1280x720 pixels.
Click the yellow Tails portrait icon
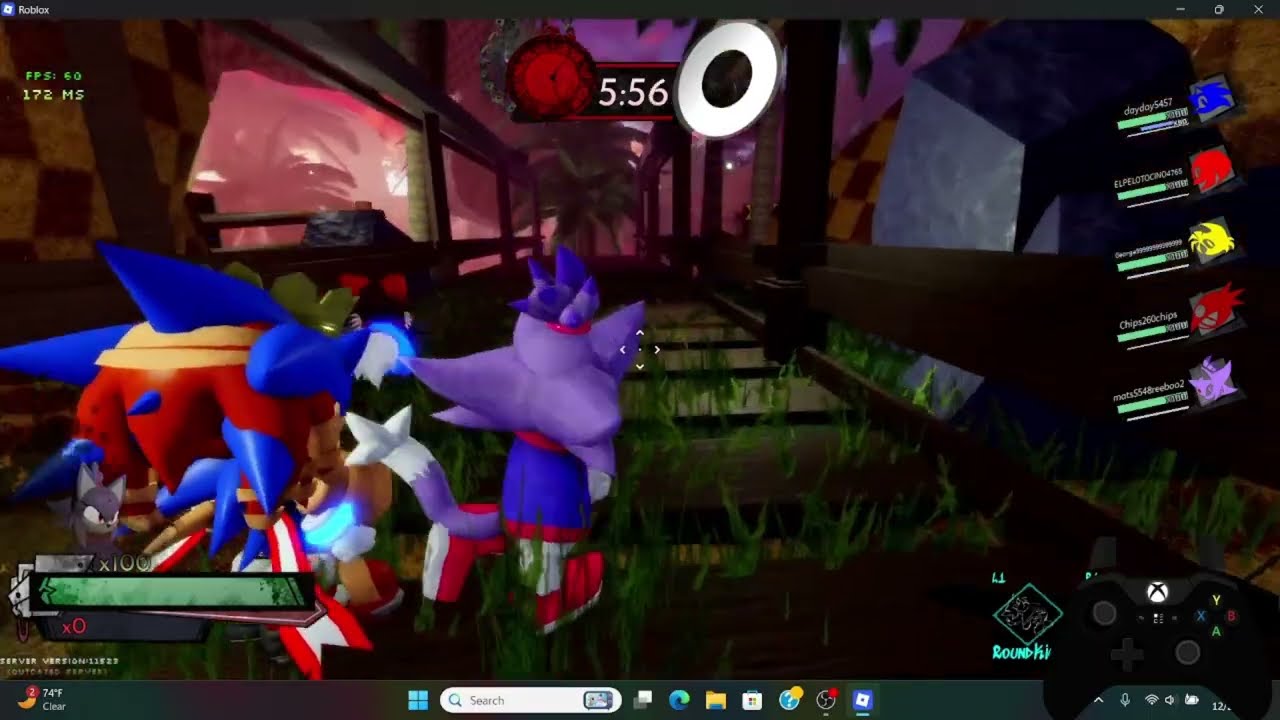[1213, 241]
